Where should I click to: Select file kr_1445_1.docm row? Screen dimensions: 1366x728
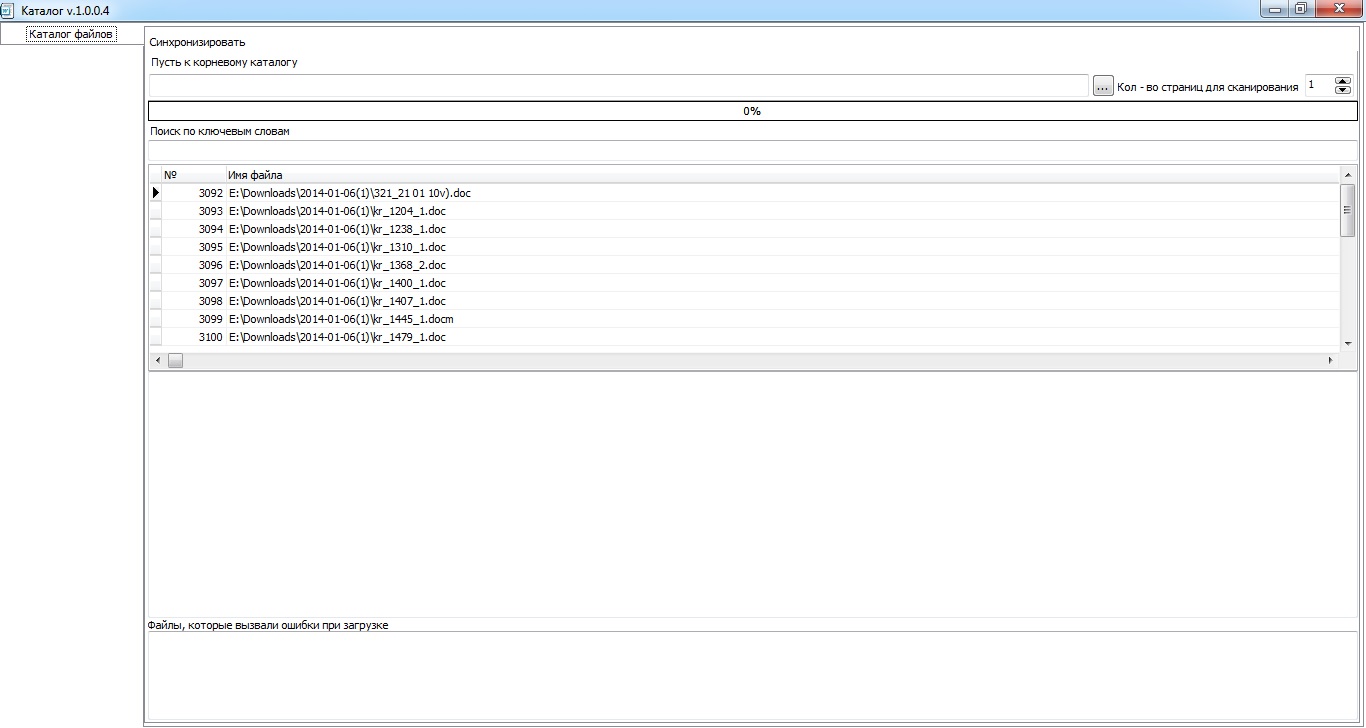(744, 319)
